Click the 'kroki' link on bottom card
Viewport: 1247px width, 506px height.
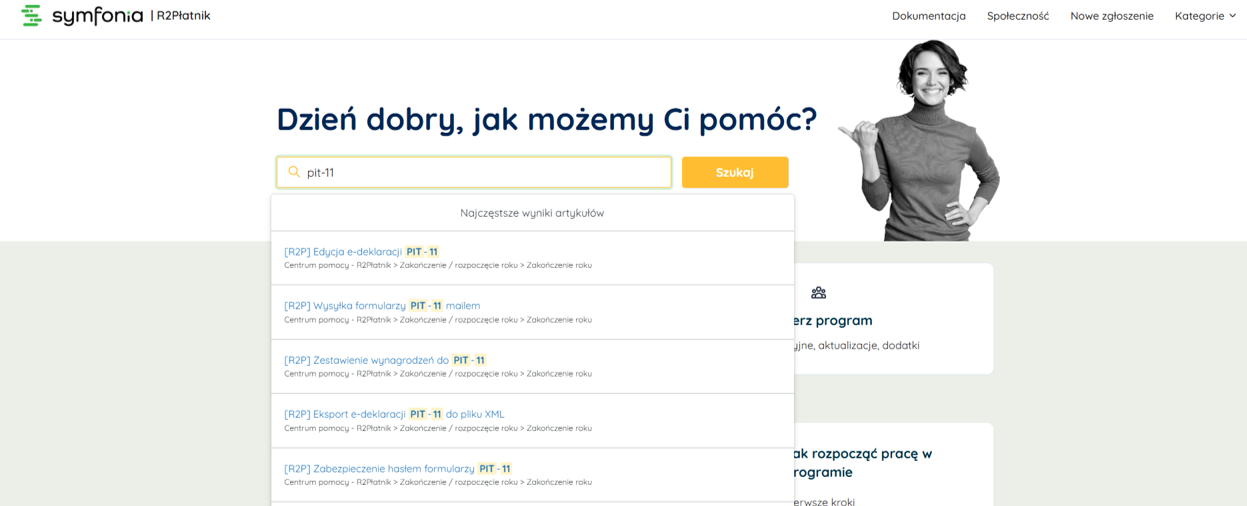[x=843, y=502]
